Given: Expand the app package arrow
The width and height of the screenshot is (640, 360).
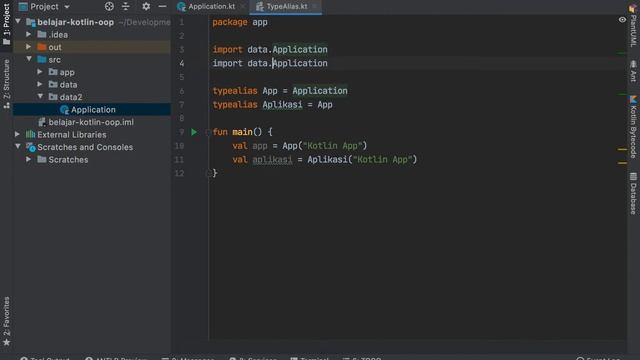Looking at the screenshot, I should click(x=40, y=72).
